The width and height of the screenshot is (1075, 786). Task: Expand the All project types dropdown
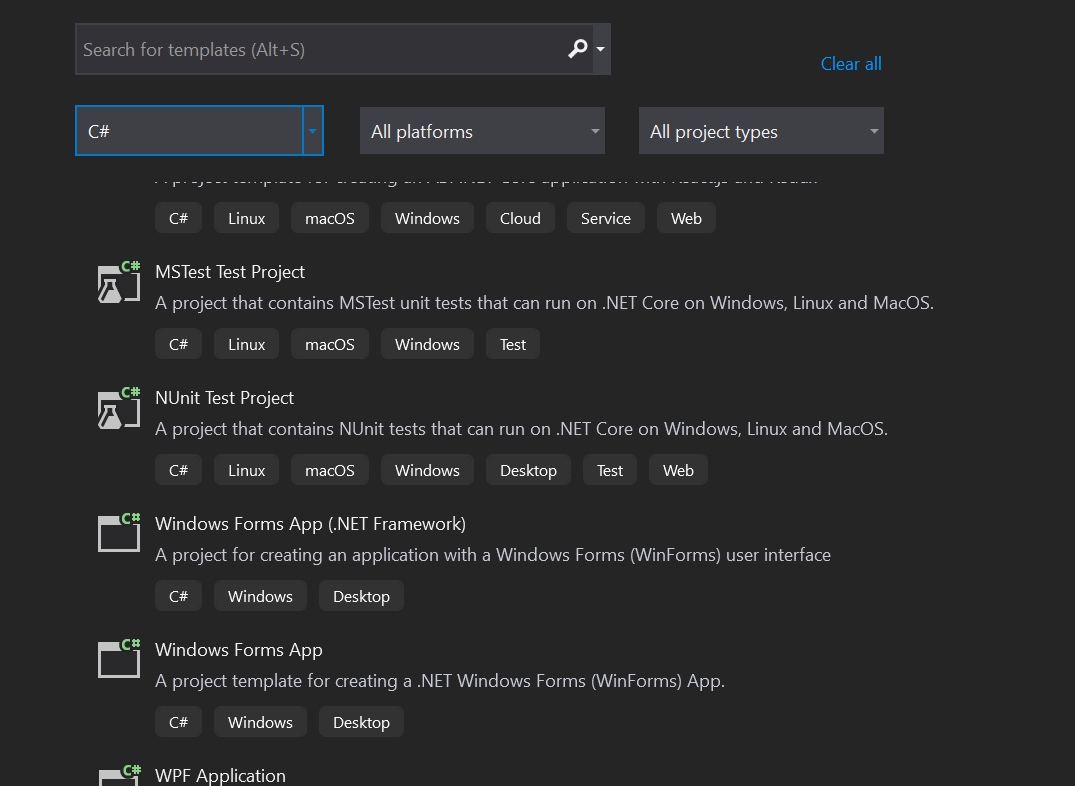pos(761,130)
